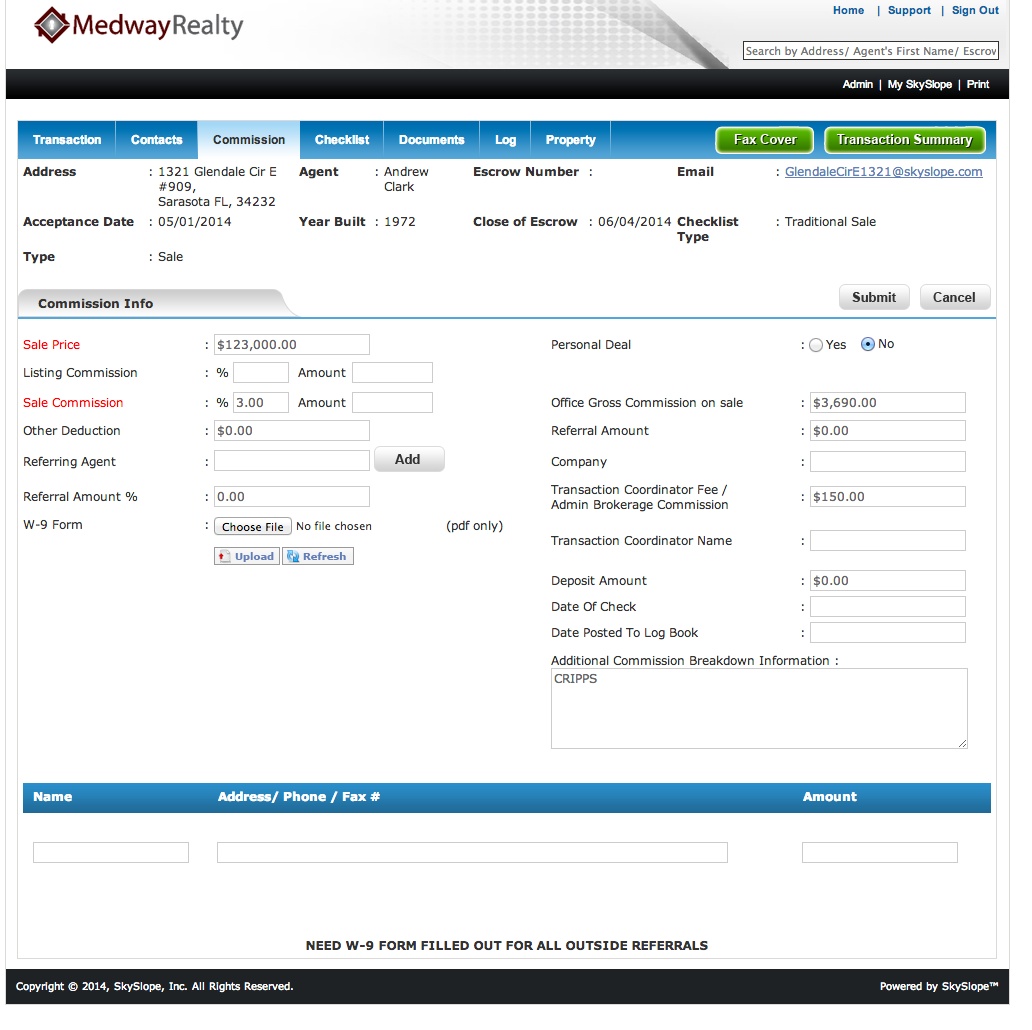Viewport: 1032px width, 1030px height.
Task: Open the Transaction Summary
Action: pos(904,140)
